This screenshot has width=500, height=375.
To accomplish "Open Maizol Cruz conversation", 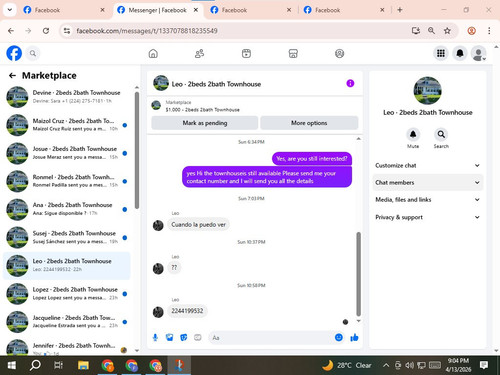I will pos(67,125).
